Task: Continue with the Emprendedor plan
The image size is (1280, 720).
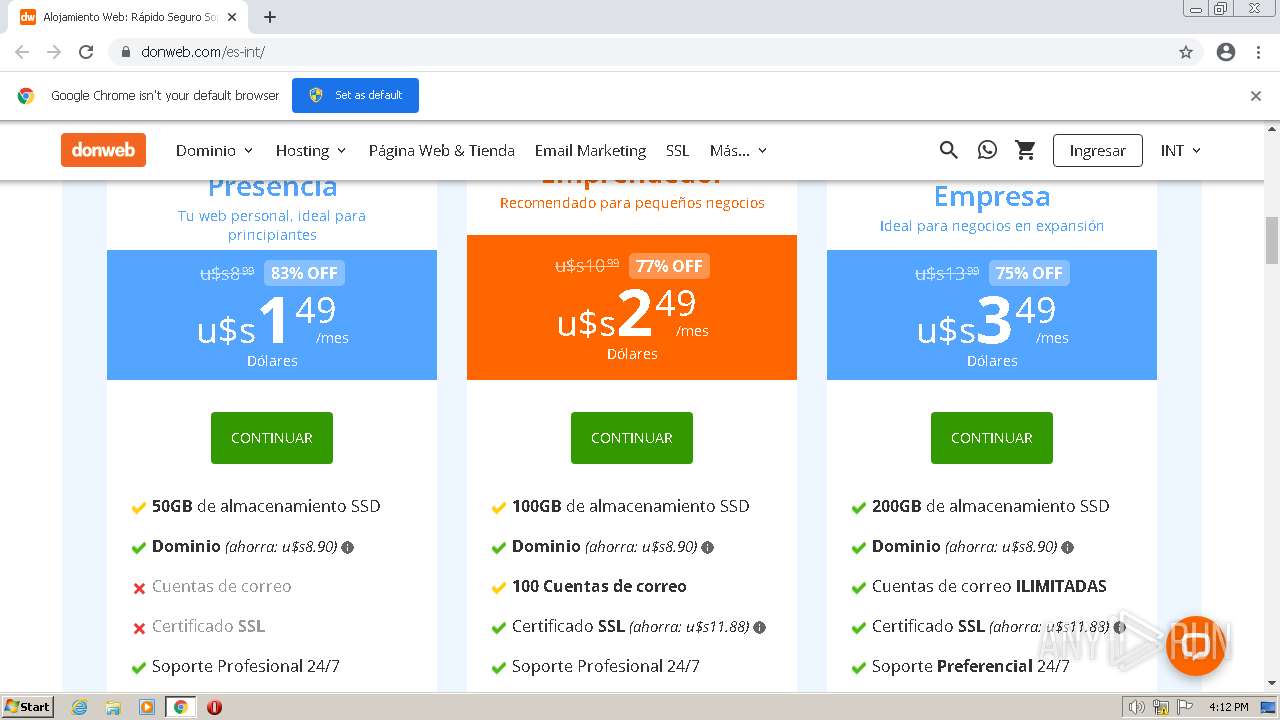Action: pos(632,438)
